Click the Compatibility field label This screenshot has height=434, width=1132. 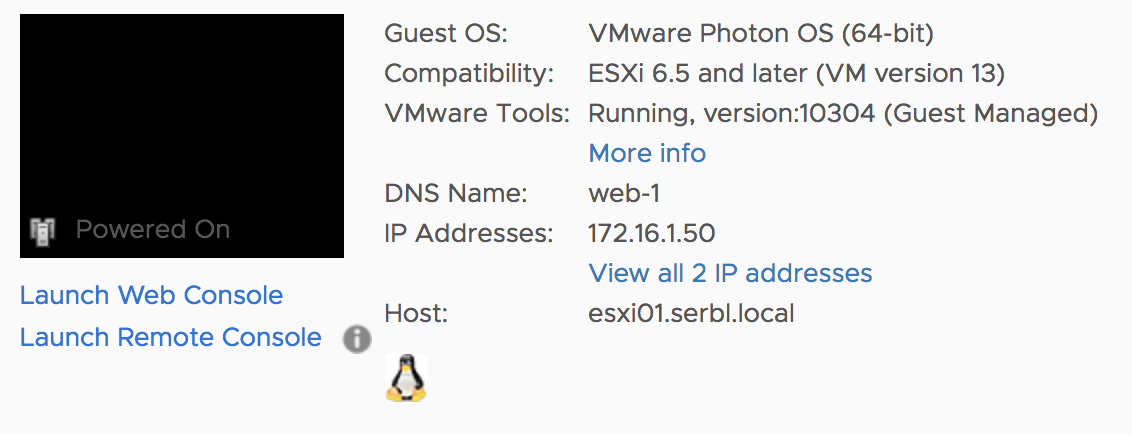(469, 74)
